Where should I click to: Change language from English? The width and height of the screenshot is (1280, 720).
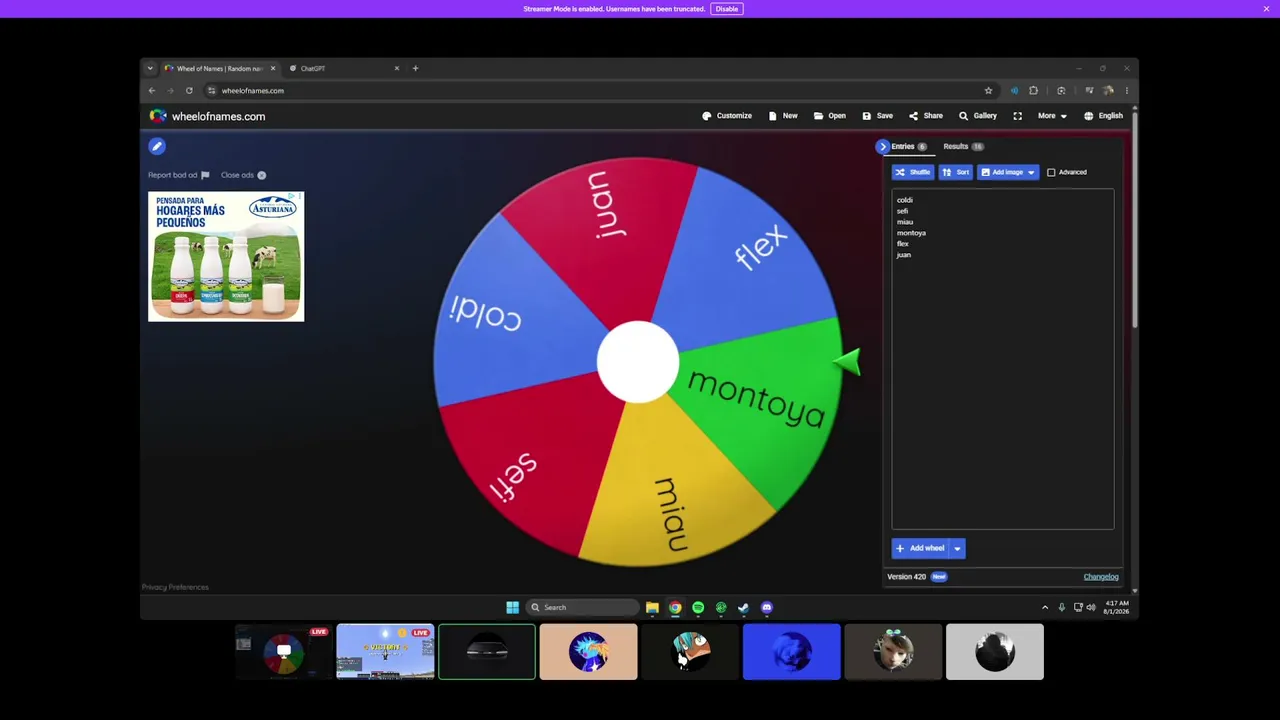click(1103, 116)
